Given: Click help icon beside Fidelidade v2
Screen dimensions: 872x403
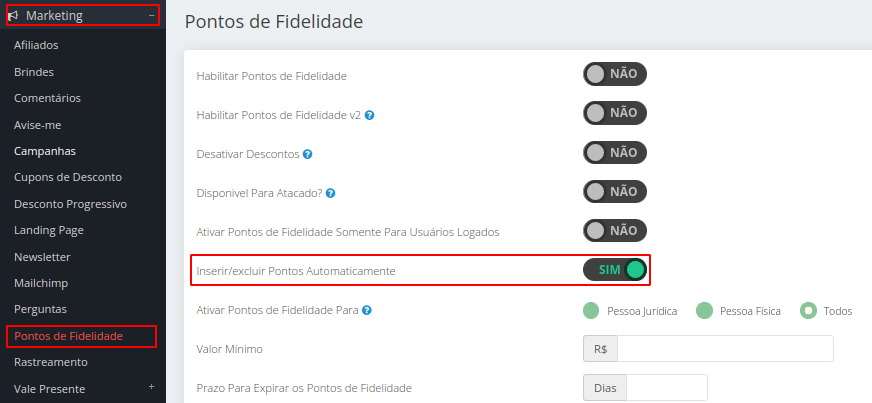Looking at the screenshot, I should [369, 115].
